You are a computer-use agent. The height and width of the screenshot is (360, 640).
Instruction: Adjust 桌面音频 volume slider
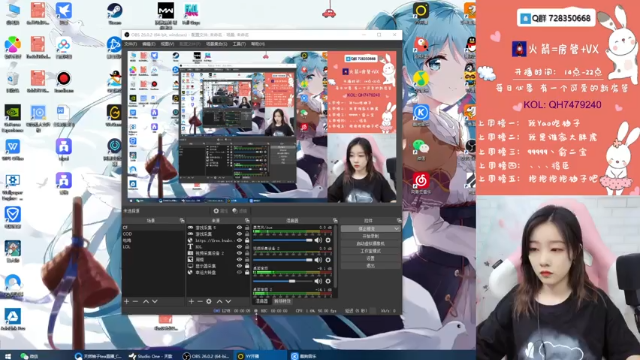(282, 281)
